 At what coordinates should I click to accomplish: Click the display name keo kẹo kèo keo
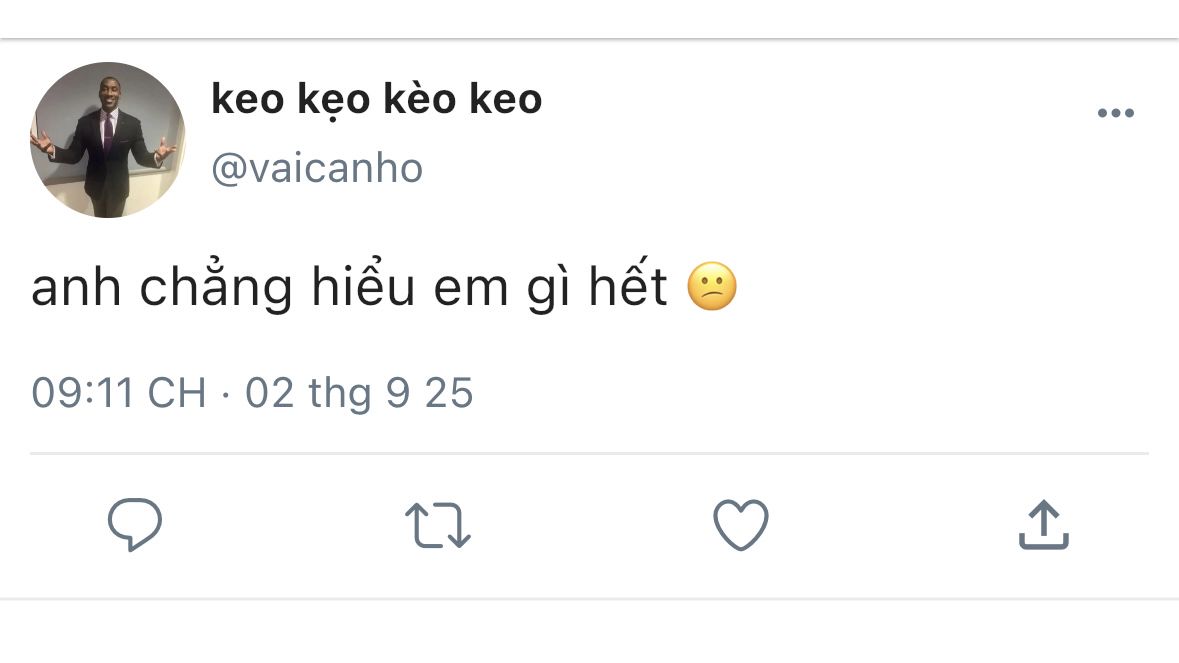click(x=376, y=100)
